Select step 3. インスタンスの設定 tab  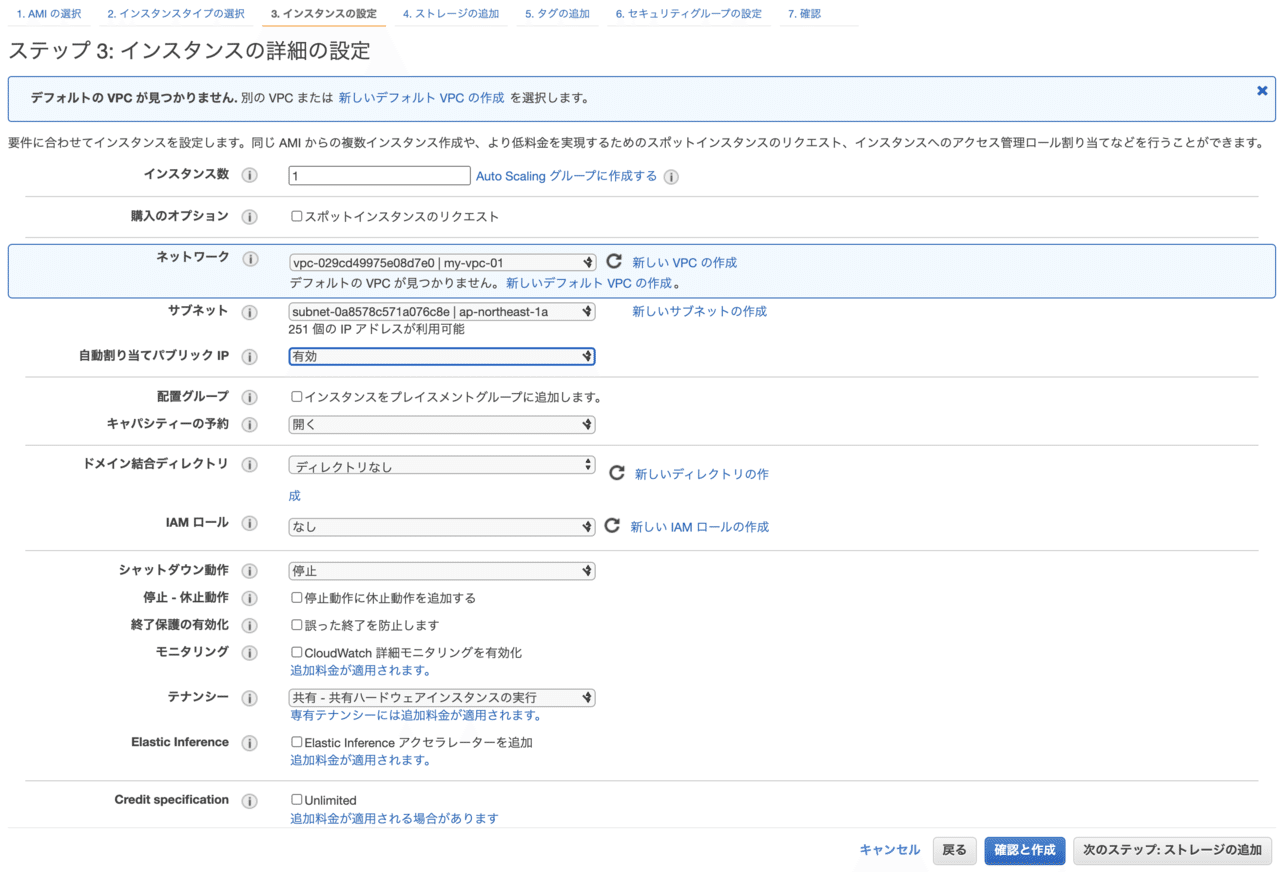click(324, 14)
